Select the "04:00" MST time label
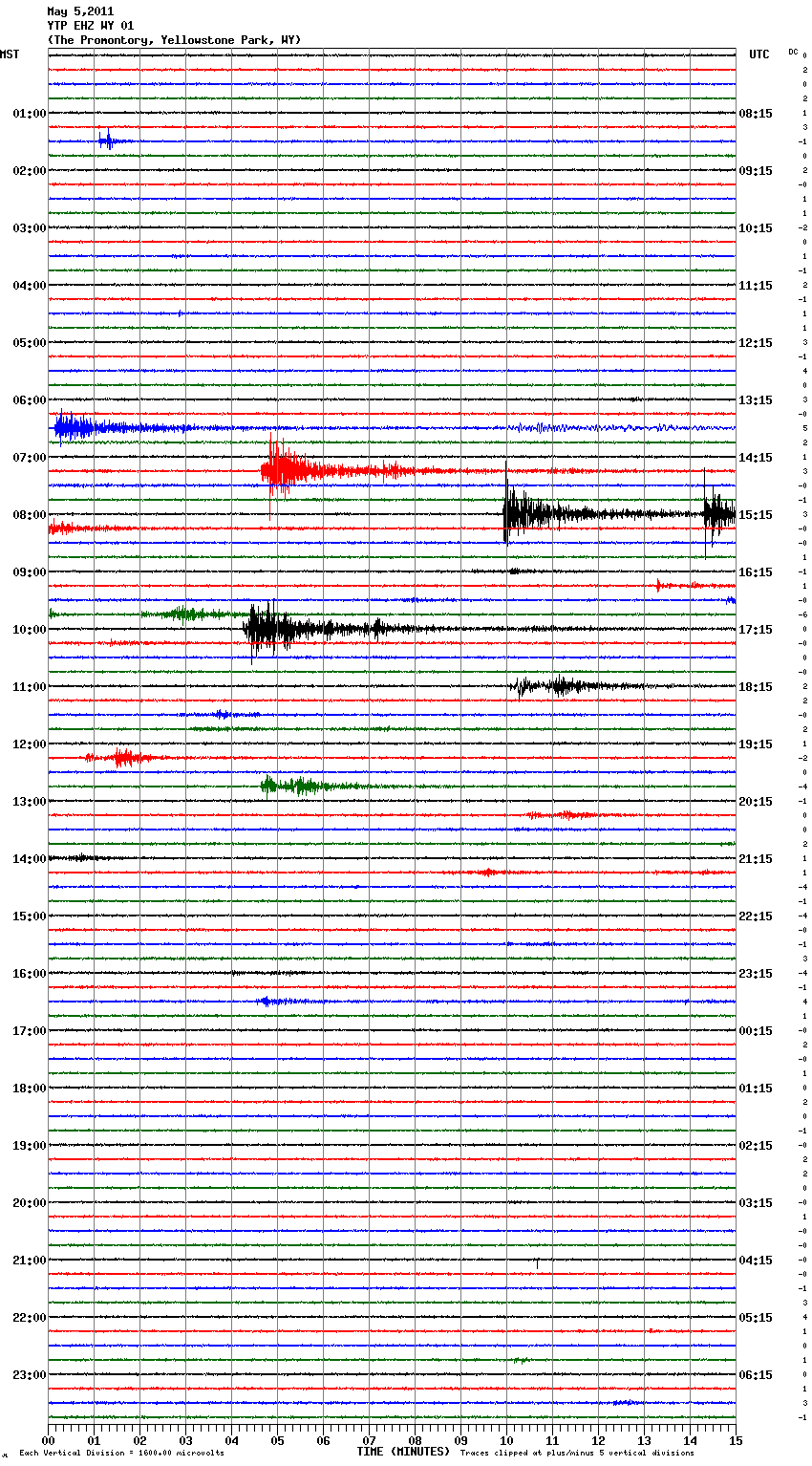812x1466 pixels. [x=30, y=286]
